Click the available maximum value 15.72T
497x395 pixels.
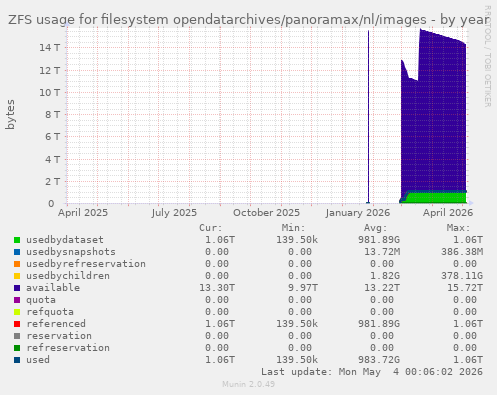coord(465,288)
